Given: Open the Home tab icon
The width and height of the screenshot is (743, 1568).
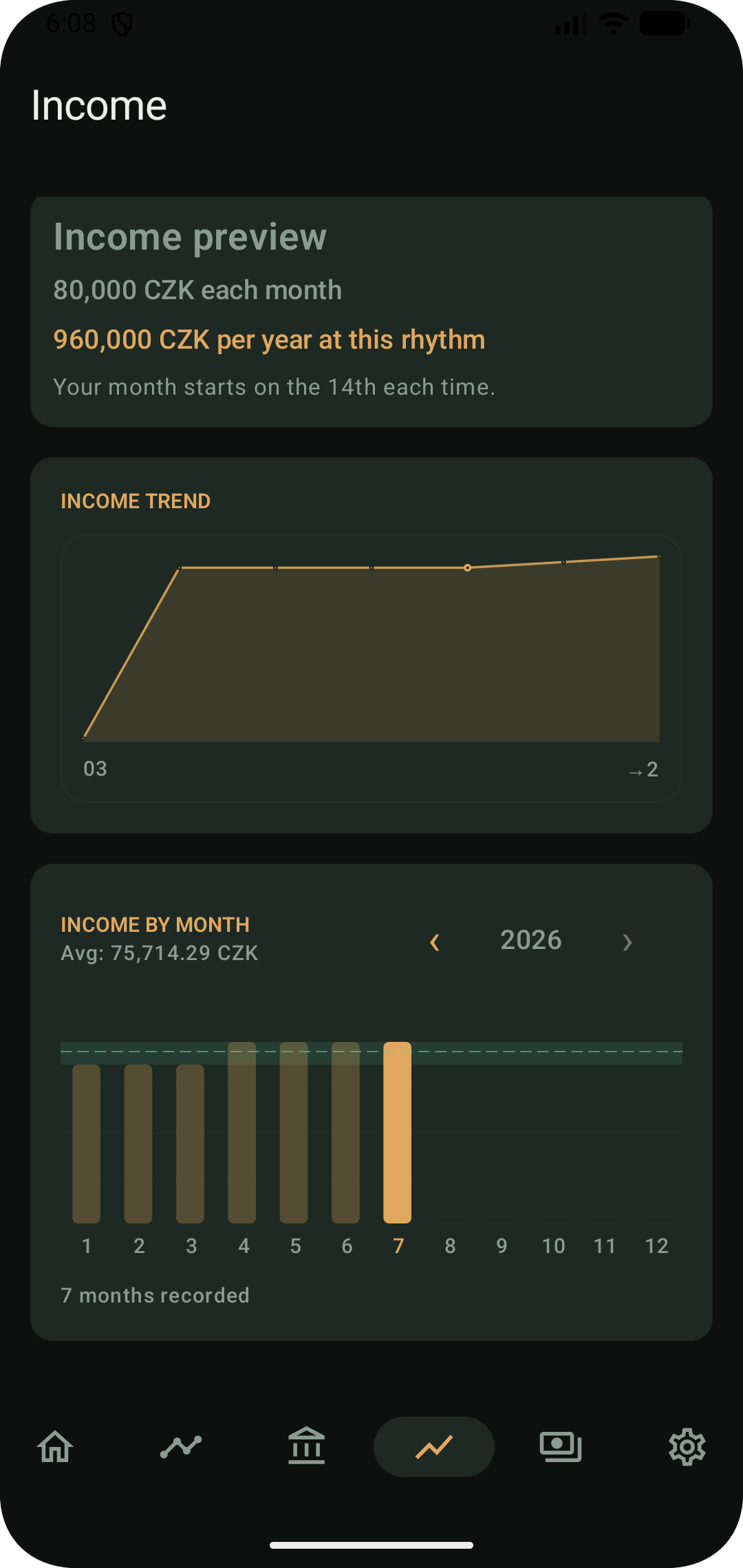Looking at the screenshot, I should click(55, 1446).
